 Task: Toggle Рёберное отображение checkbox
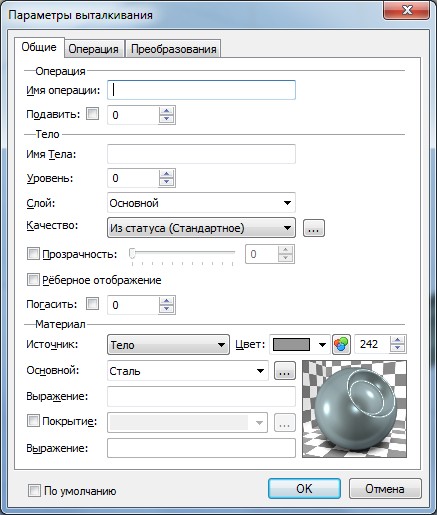[33, 279]
